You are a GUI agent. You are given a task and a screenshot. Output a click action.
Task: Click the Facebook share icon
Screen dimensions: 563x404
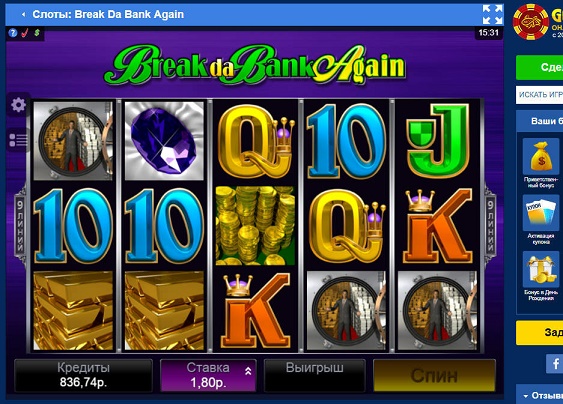pos(555,363)
